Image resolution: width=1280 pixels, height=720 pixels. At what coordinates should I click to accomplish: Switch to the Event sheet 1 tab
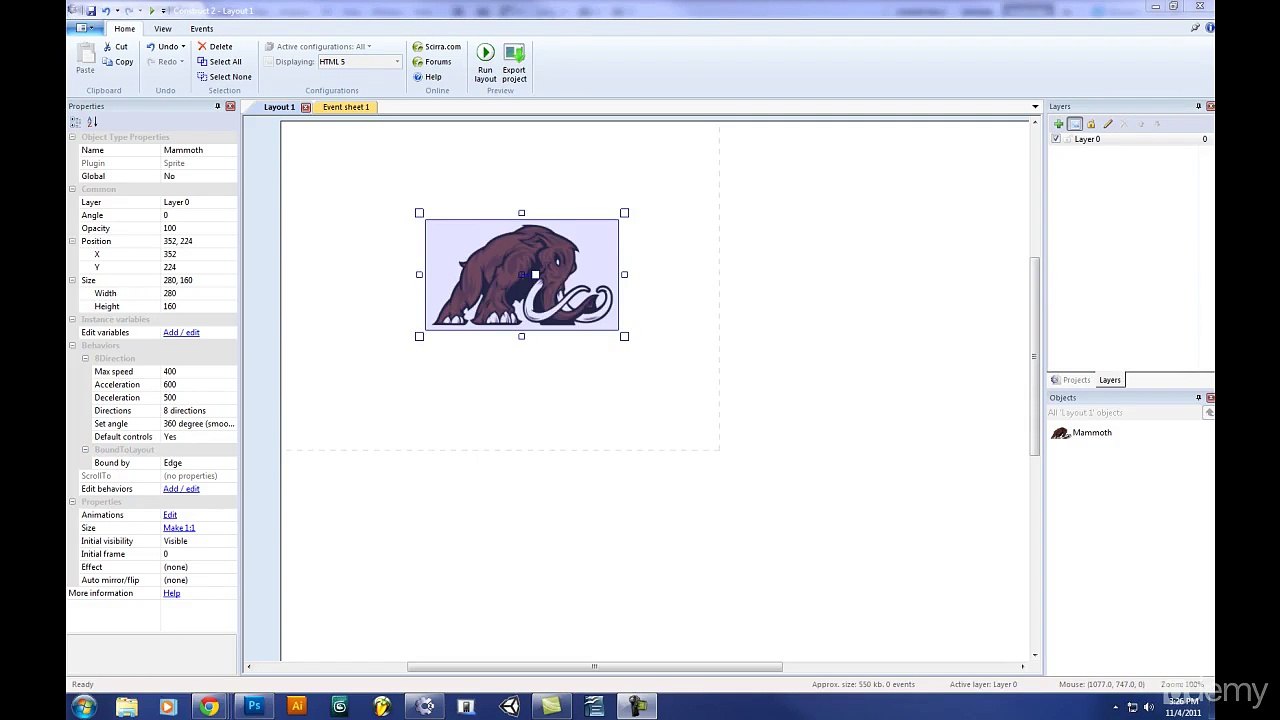click(x=346, y=107)
